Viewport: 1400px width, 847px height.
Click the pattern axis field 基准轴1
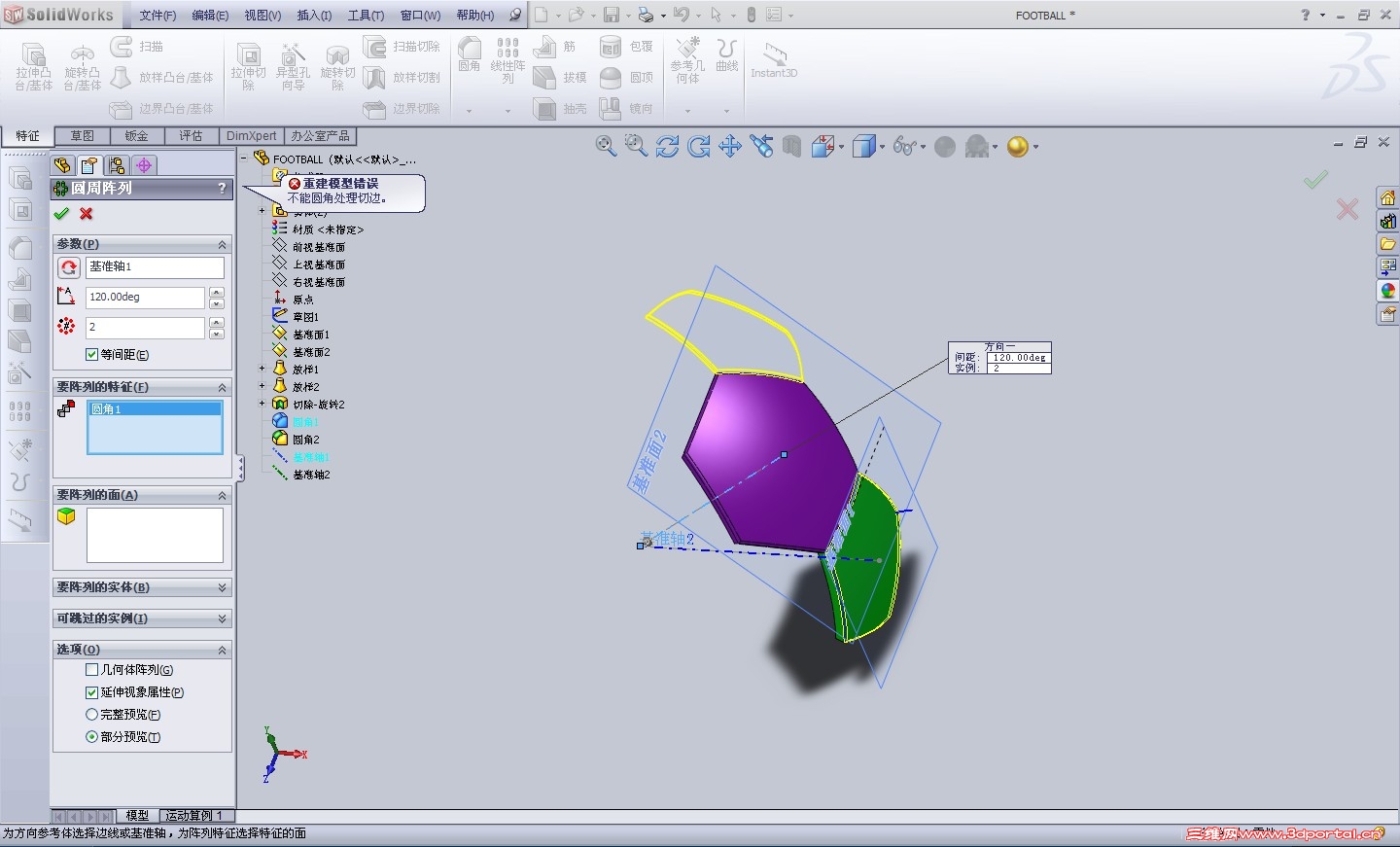(x=155, y=267)
